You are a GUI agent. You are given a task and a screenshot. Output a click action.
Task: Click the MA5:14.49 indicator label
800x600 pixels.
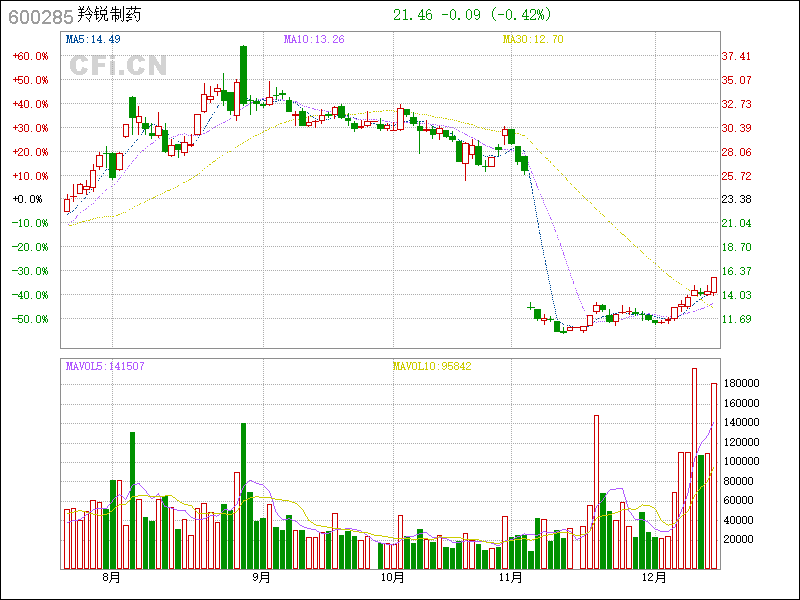coord(93,39)
